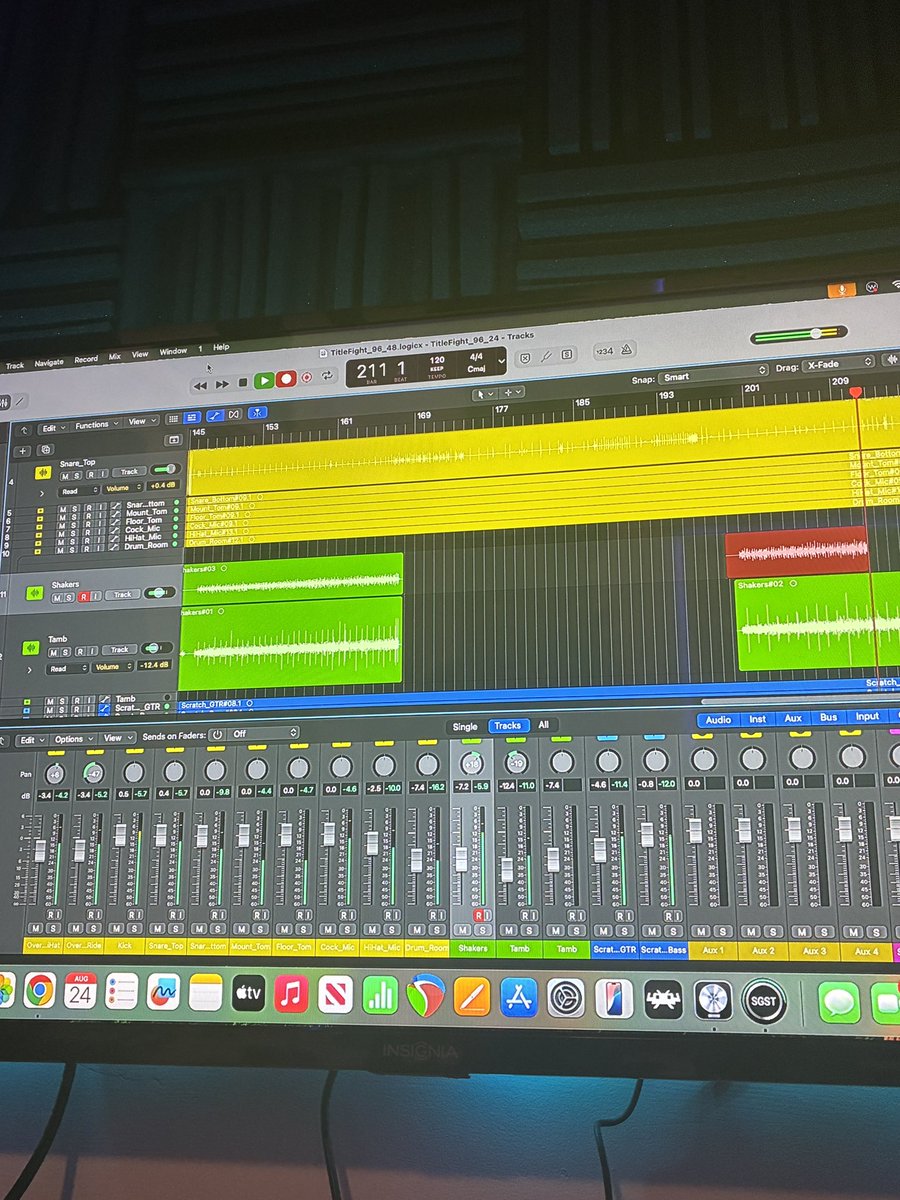Open Tamb track Volume parameter dropdown
This screenshot has width=900, height=1200.
111,667
